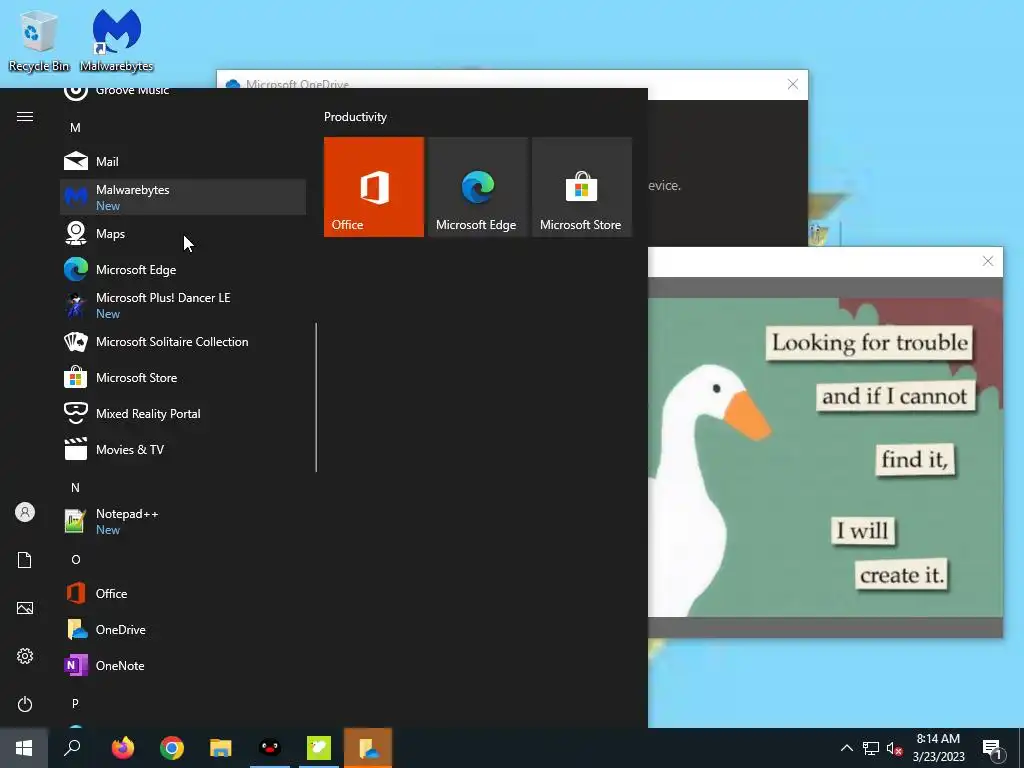The image size is (1024, 768).
Task: Click the goose meme image
Action: (x=825, y=457)
